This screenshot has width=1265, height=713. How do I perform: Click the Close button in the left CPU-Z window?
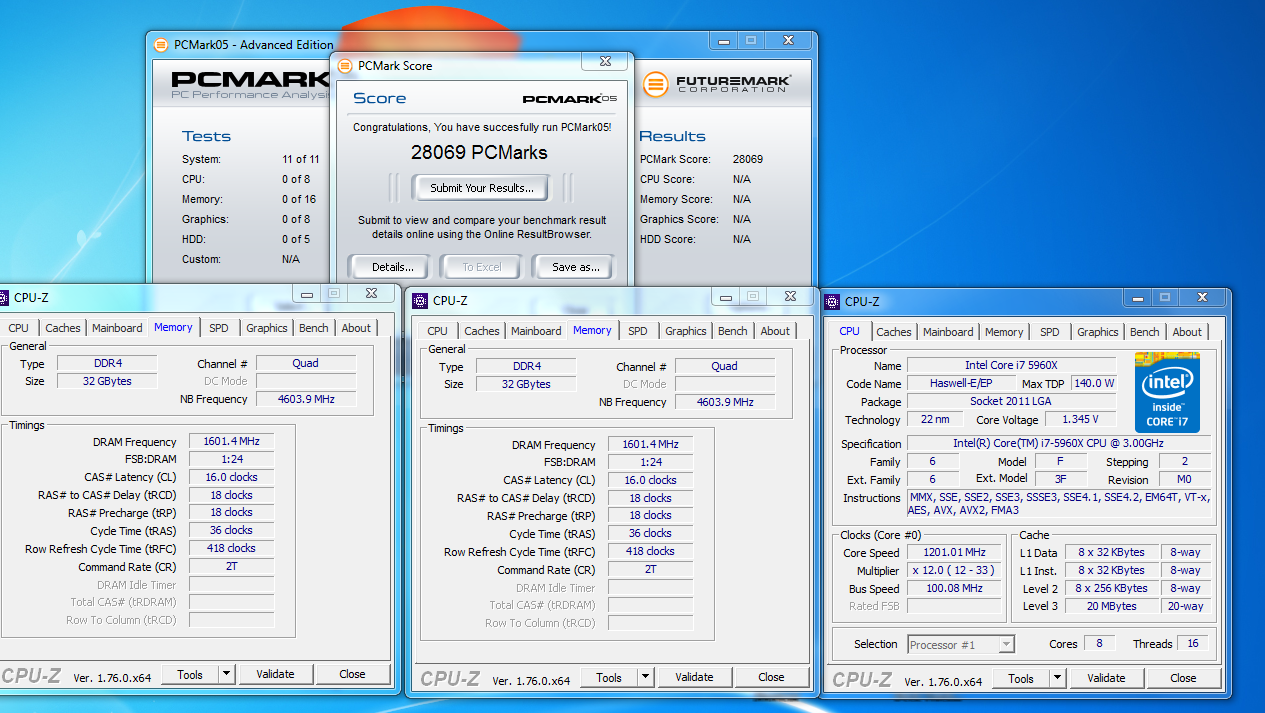[x=352, y=674]
